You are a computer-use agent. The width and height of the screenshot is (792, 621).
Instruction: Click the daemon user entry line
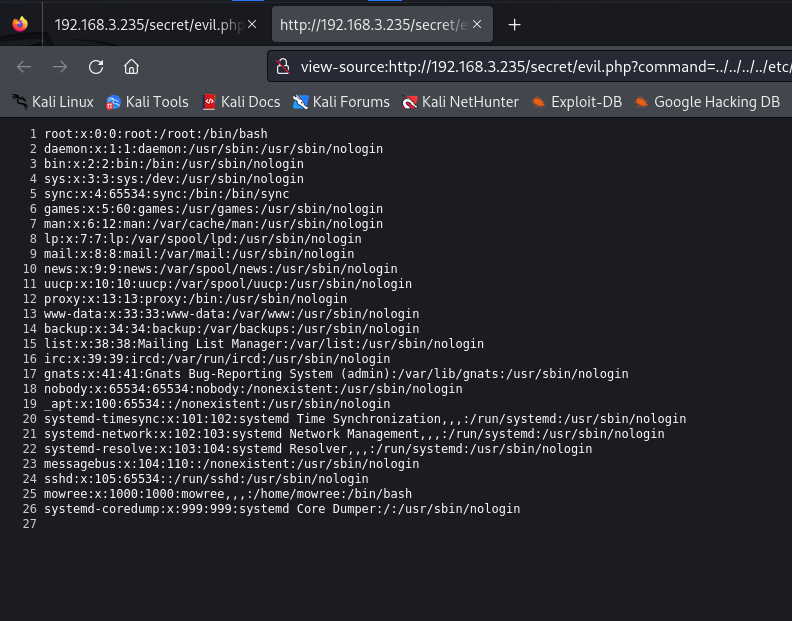pyautogui.click(x=213, y=149)
